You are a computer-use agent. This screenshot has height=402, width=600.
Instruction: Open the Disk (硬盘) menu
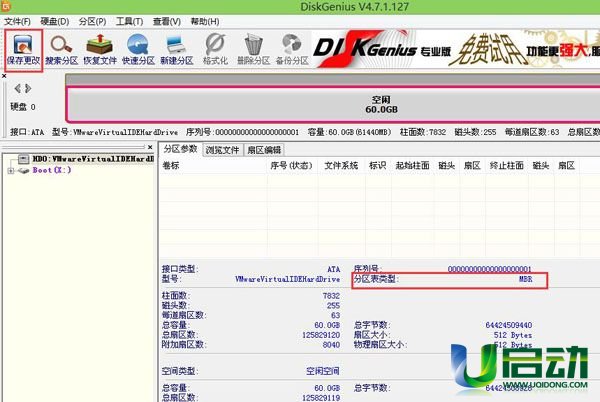(55, 21)
